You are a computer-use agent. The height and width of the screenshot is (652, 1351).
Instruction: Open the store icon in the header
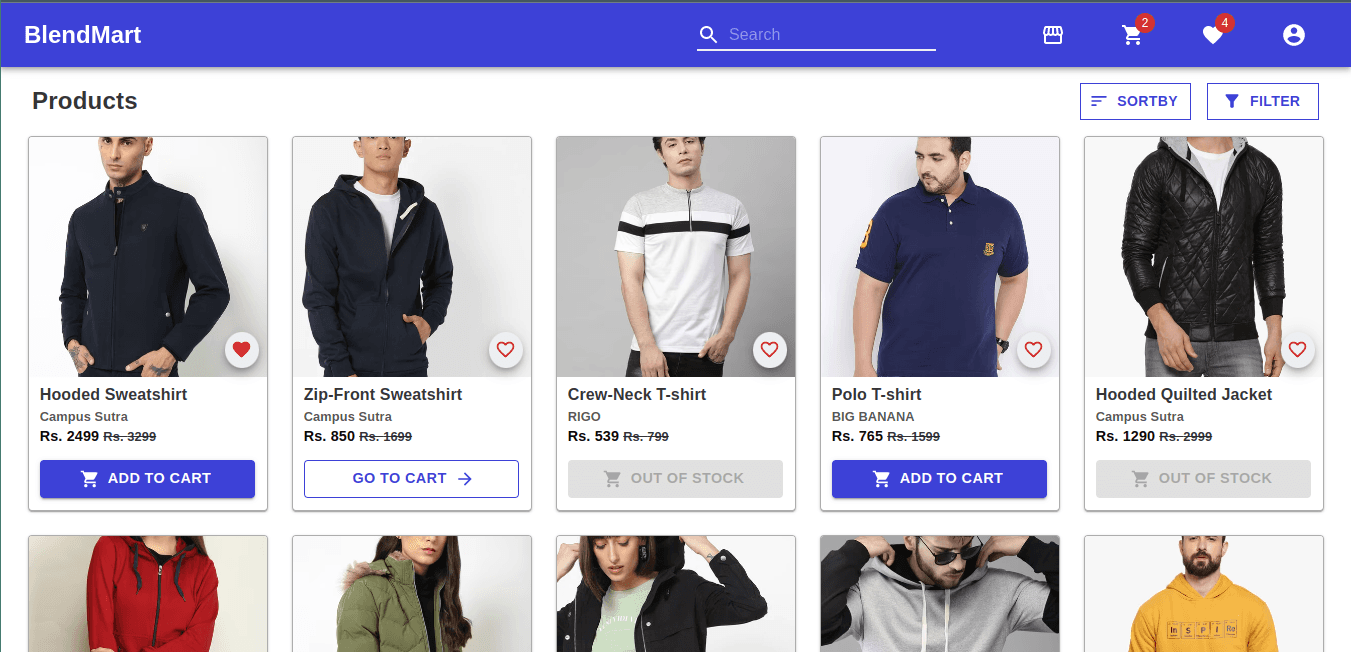[x=1052, y=35]
